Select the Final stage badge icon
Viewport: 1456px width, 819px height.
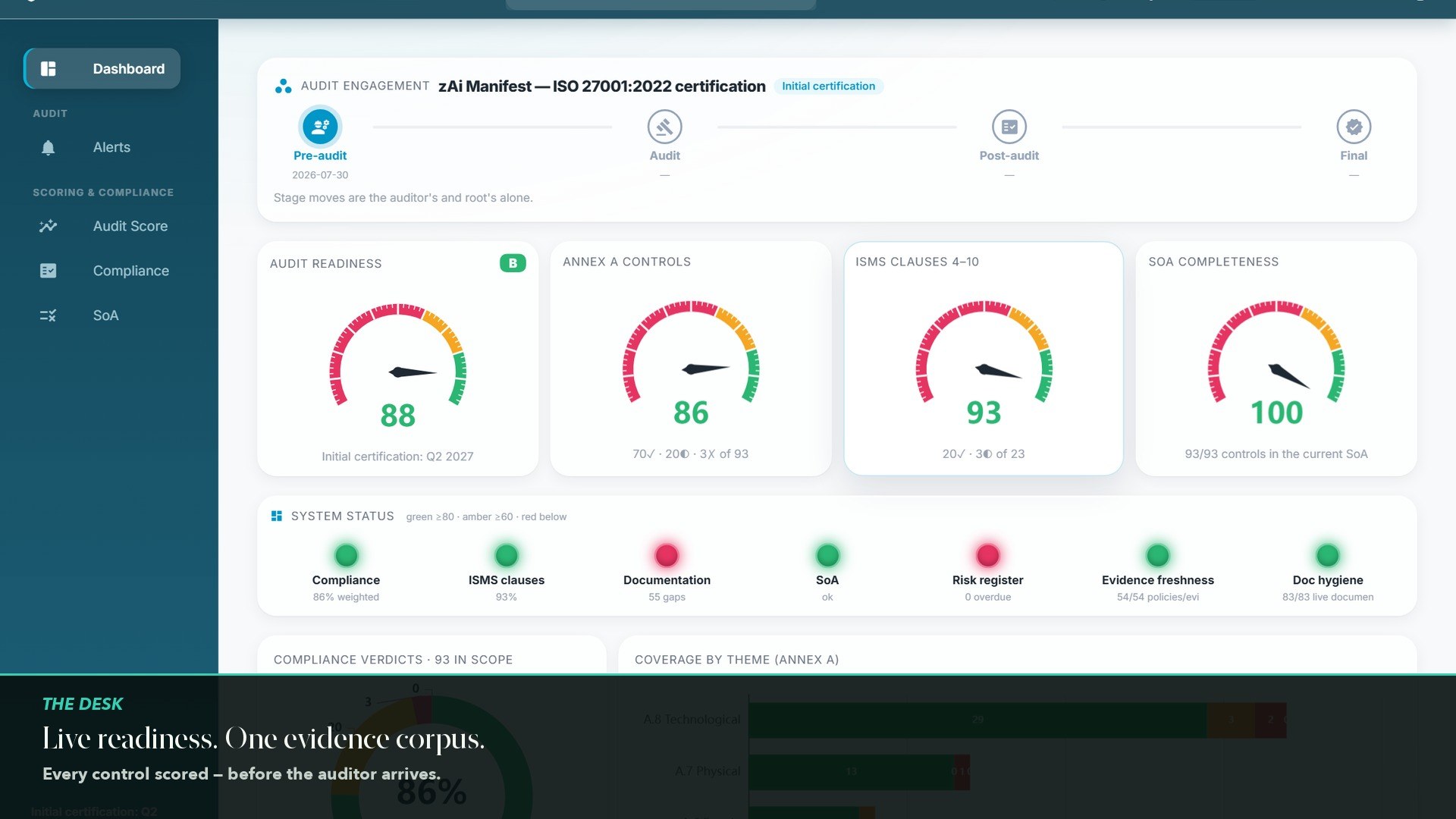tap(1354, 127)
